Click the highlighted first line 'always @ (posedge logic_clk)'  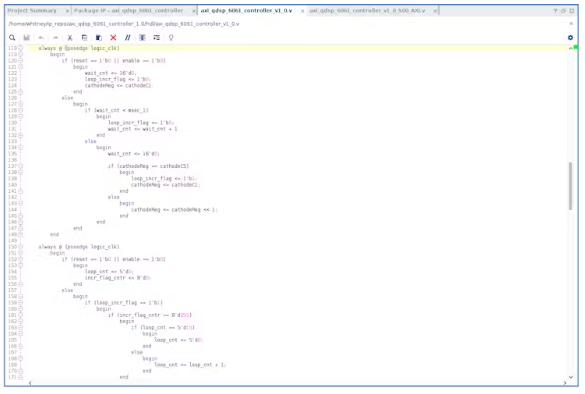[79, 48]
